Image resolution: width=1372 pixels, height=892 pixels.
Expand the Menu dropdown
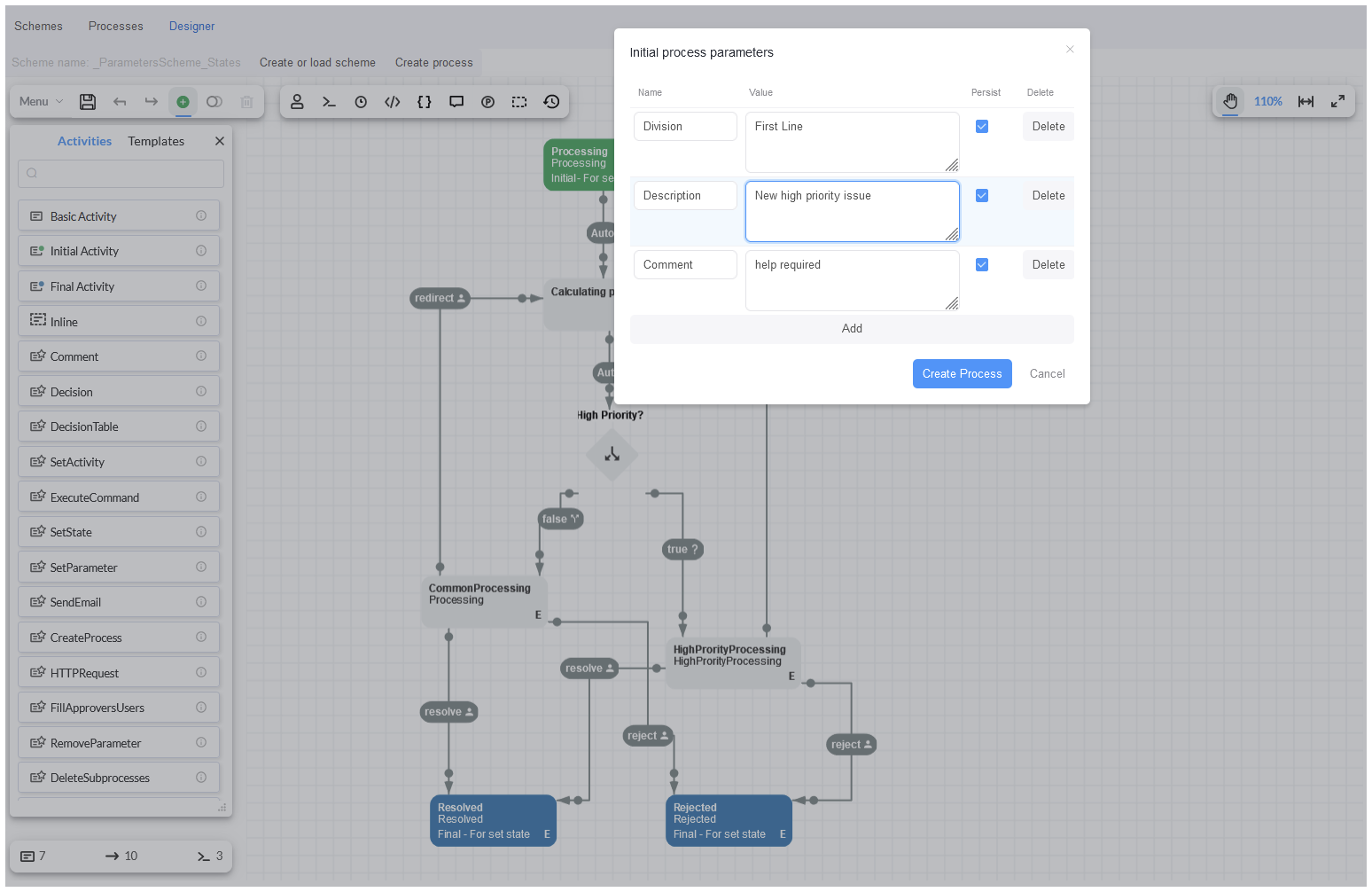pos(42,102)
